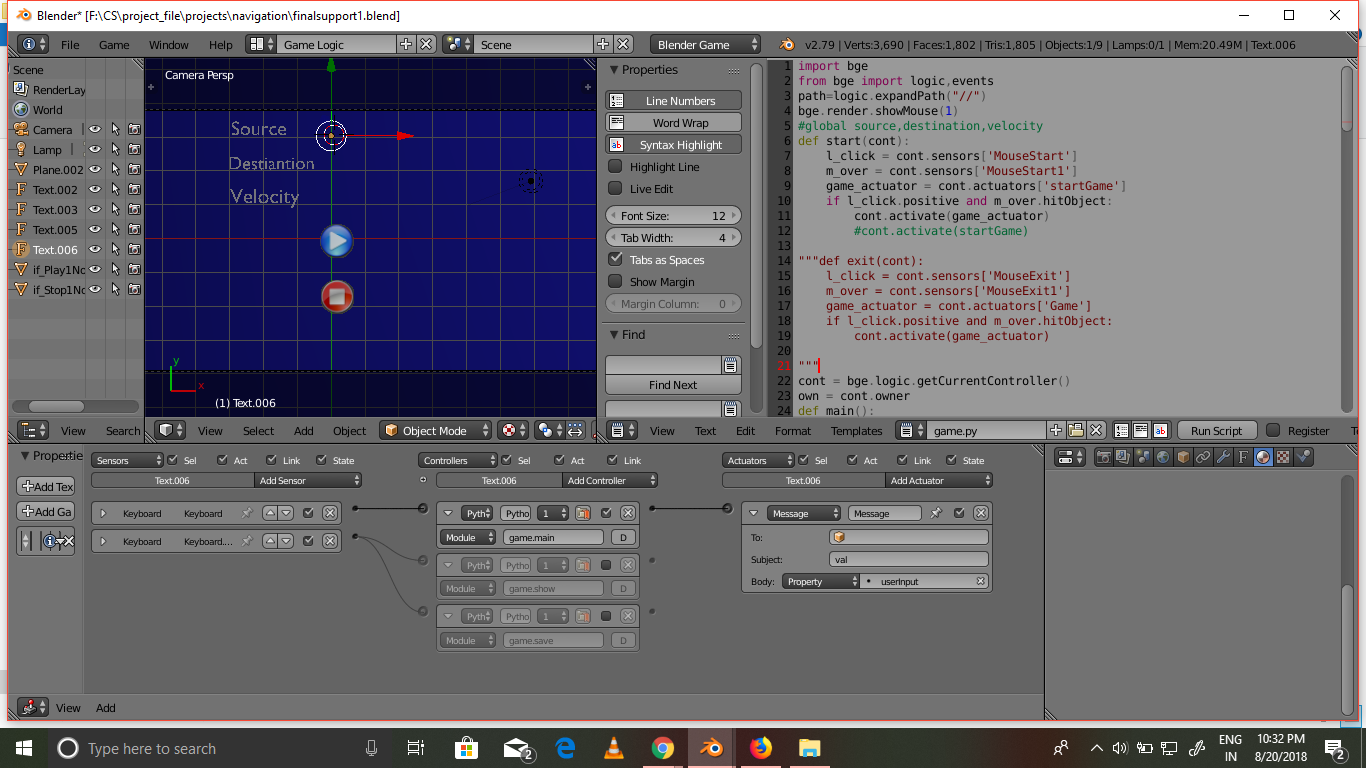The width and height of the screenshot is (1366, 768).
Task: Open the Physics properties tab
Action: point(1303,457)
